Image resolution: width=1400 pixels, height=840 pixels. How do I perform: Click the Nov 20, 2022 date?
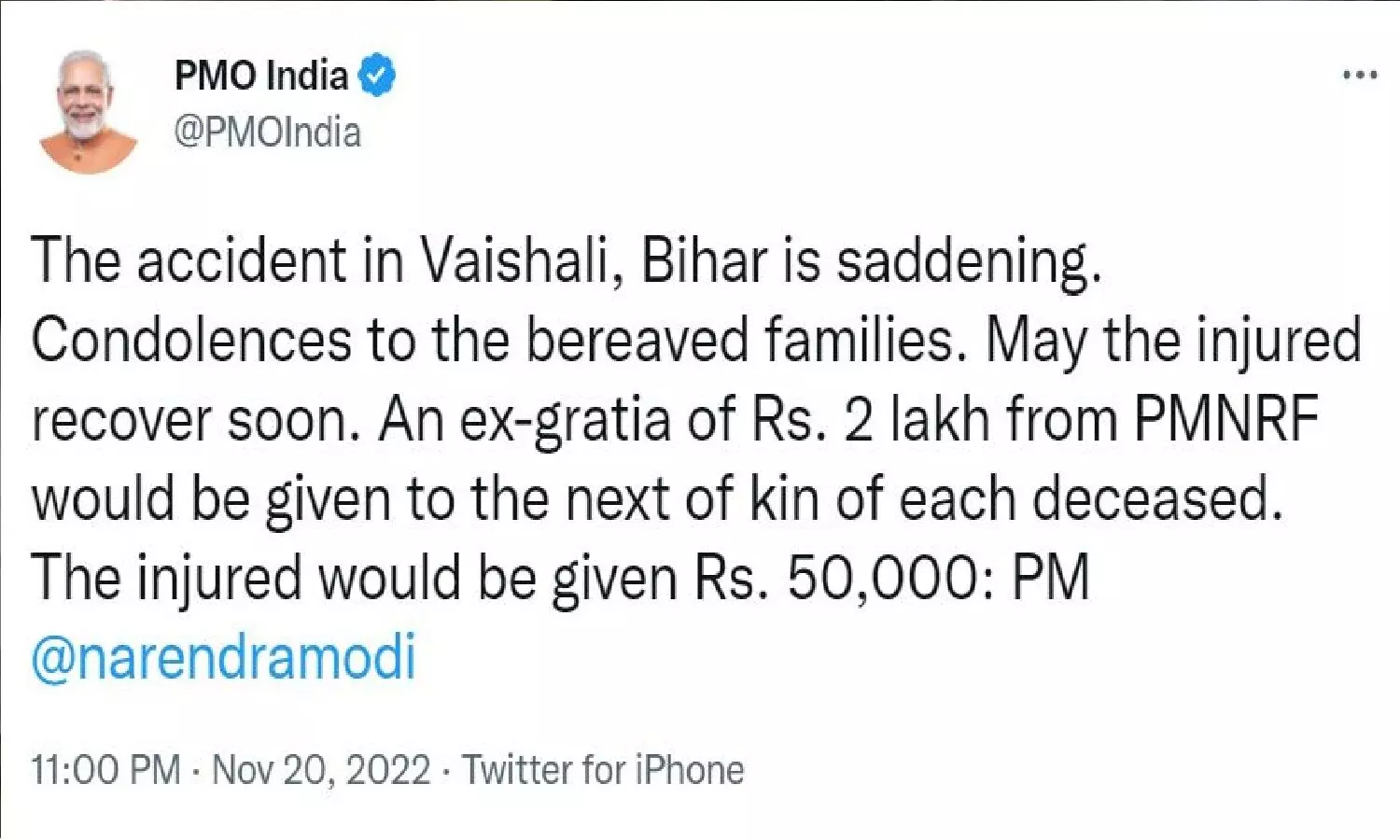(321, 771)
